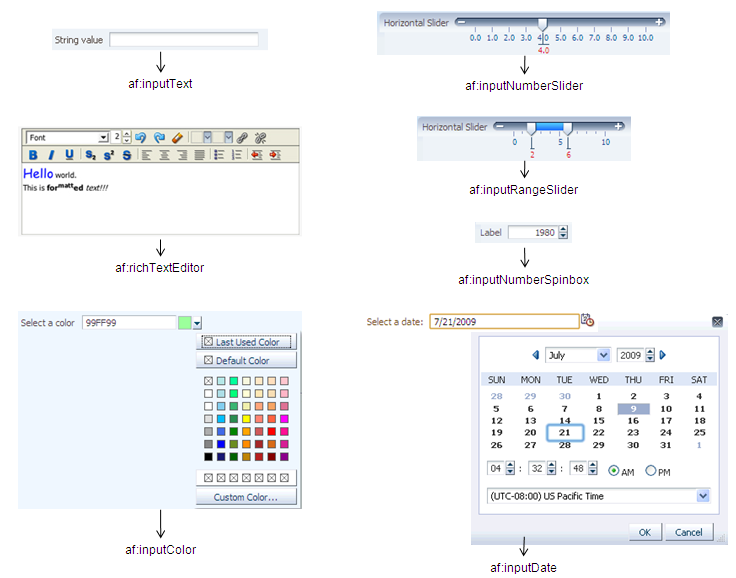Align text right

coord(182,155)
